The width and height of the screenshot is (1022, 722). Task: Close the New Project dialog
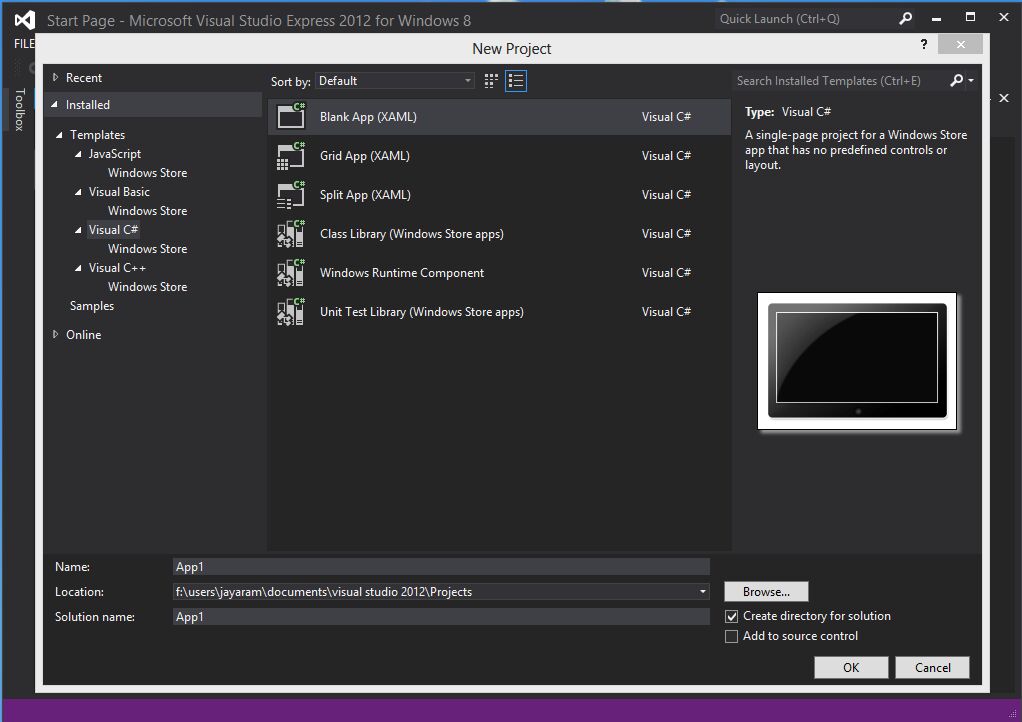[x=960, y=44]
